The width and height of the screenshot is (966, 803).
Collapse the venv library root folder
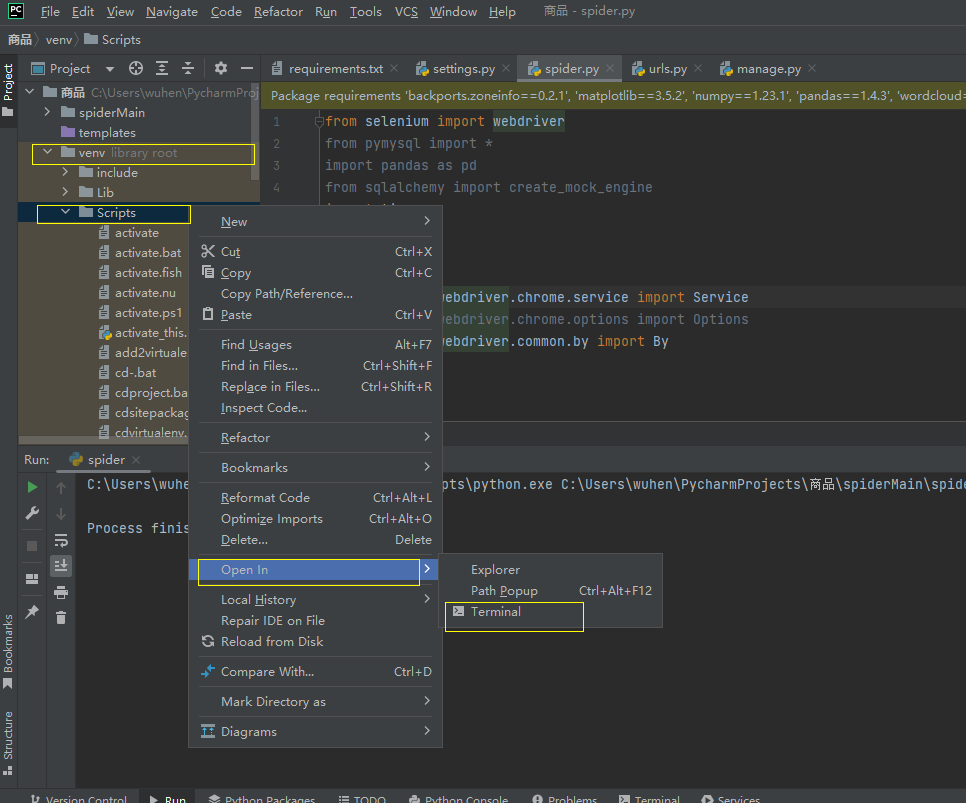[x=47, y=152]
